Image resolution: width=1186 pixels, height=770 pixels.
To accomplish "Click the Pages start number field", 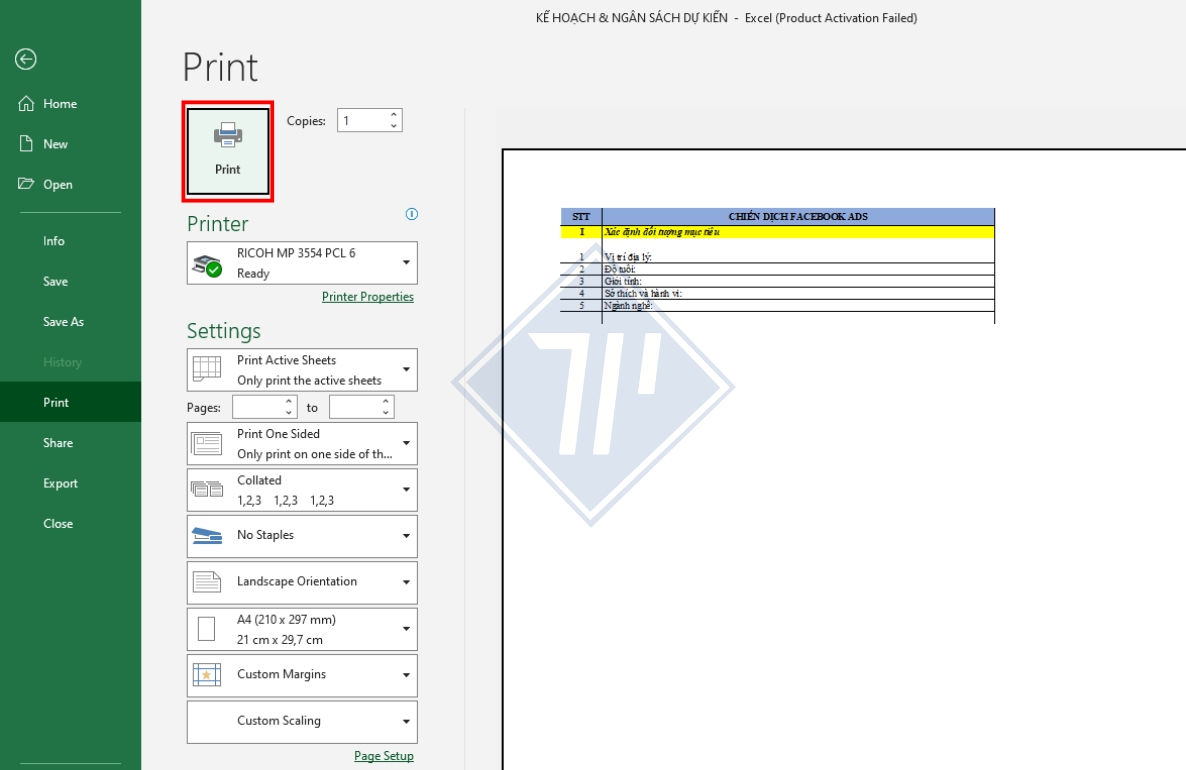I will tap(258, 407).
